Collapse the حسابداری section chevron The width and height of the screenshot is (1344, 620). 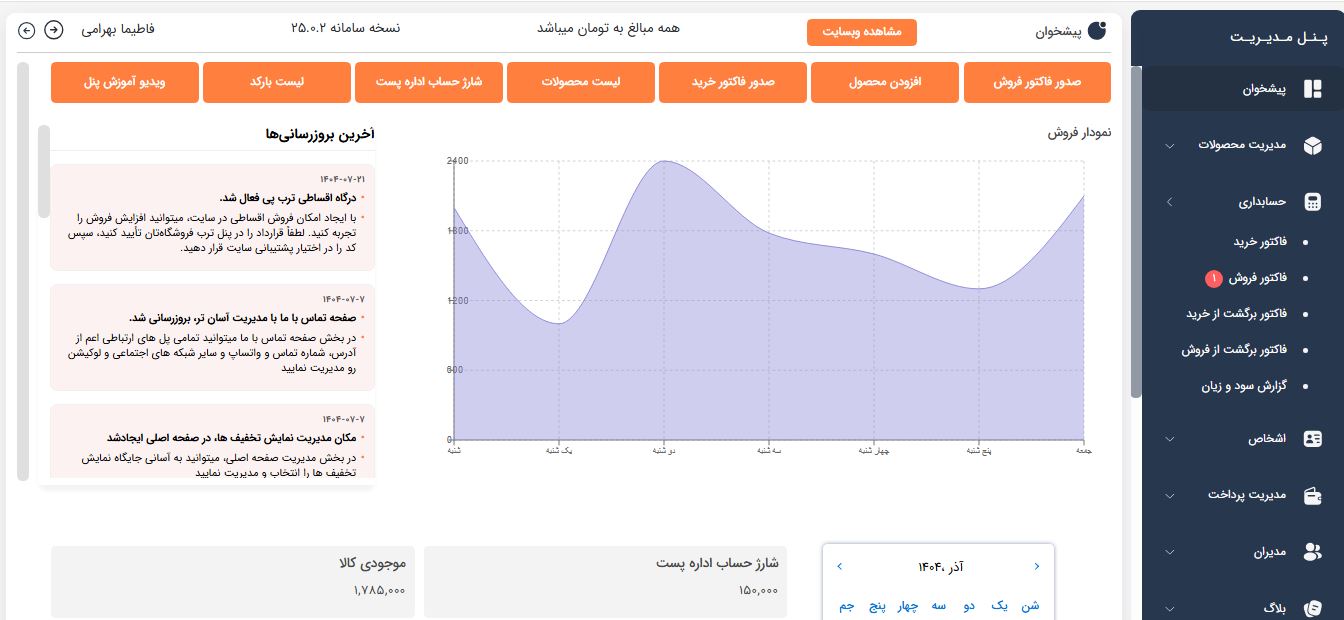pos(1170,202)
